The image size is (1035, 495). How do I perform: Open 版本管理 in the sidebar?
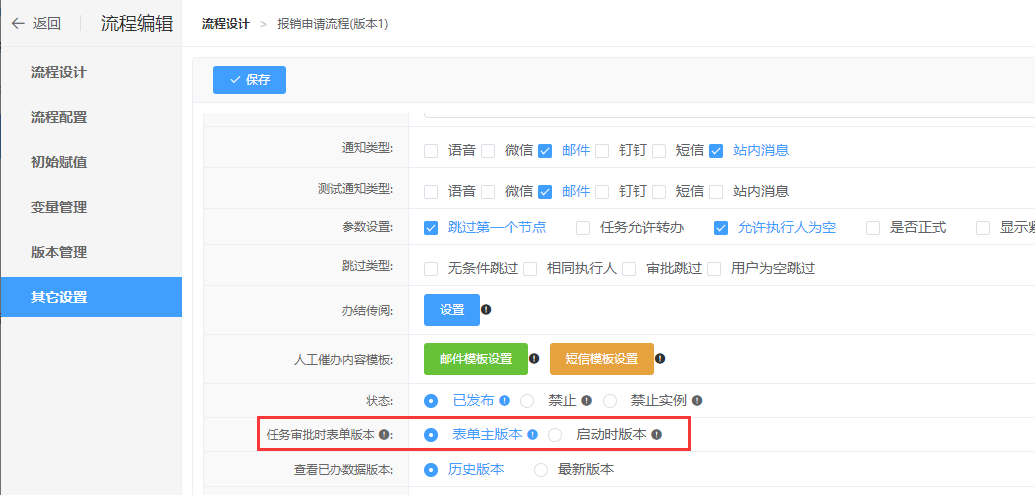tap(59, 252)
